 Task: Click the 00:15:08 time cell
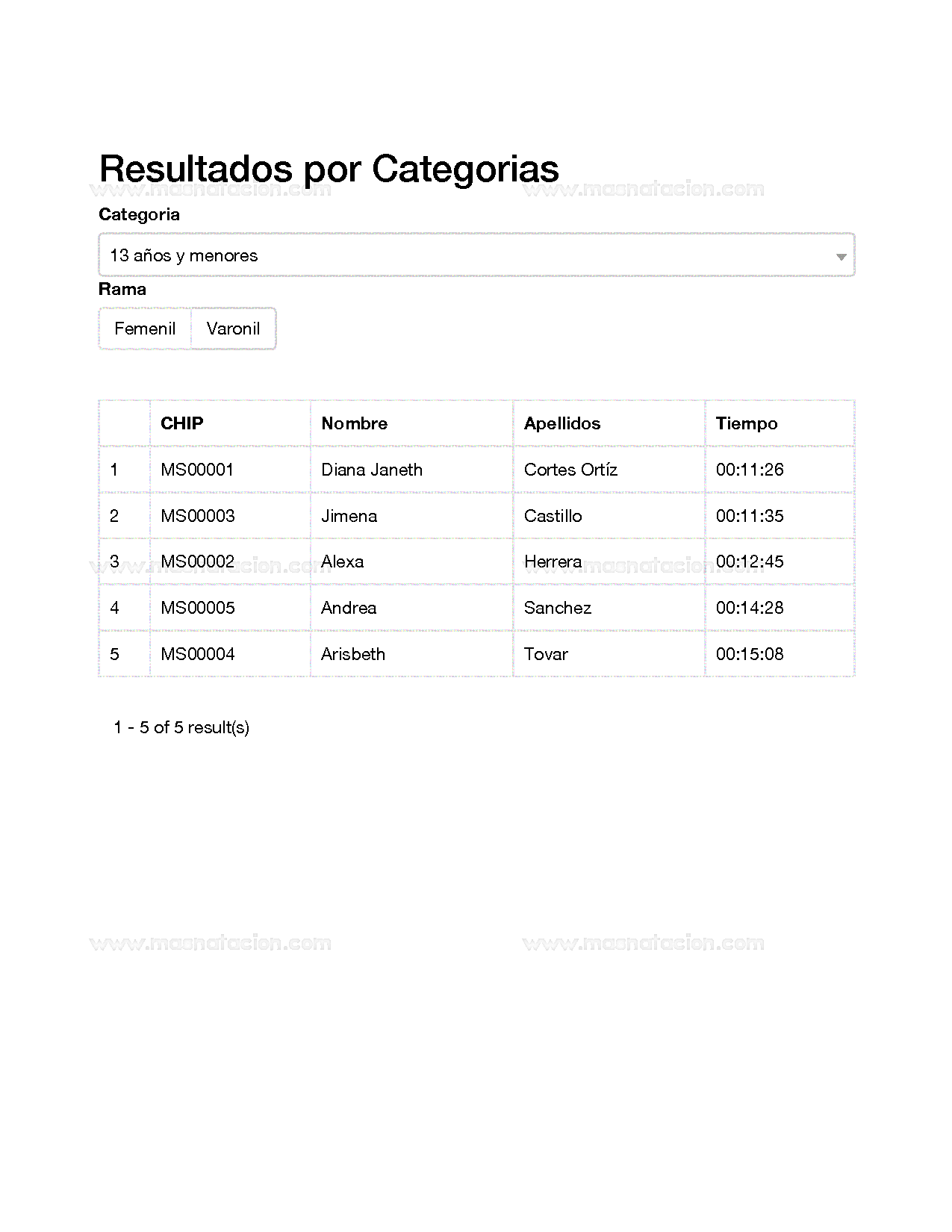click(x=750, y=654)
